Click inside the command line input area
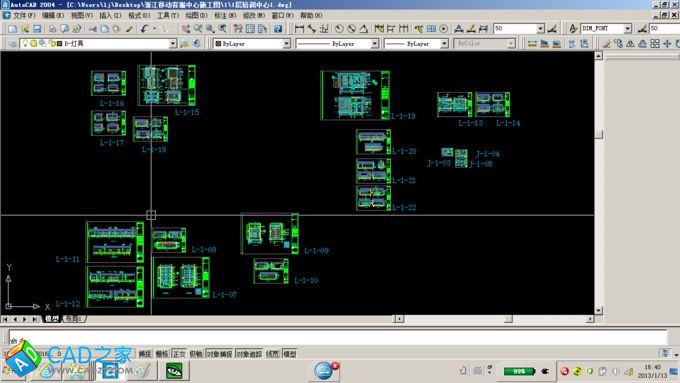The height and width of the screenshot is (383, 680). tap(338, 336)
